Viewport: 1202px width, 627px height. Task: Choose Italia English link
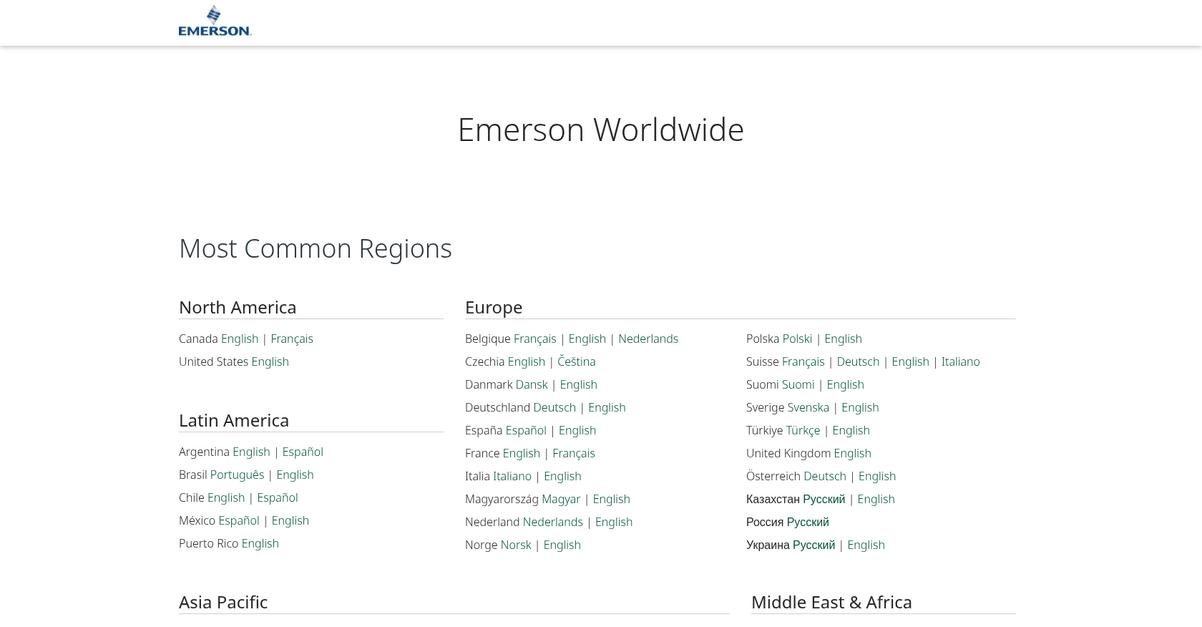pyautogui.click(x=563, y=477)
